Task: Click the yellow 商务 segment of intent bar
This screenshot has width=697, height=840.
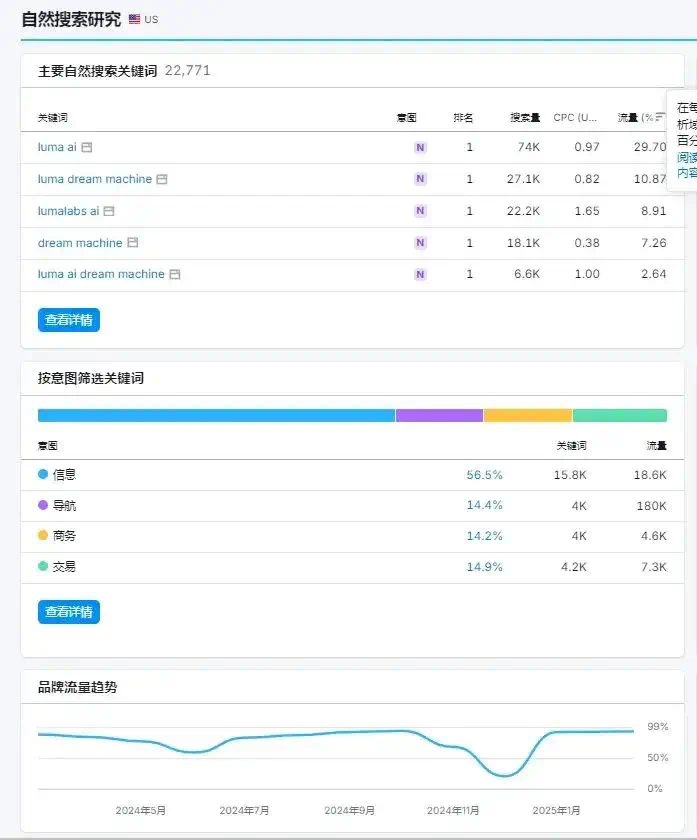Action: (528, 415)
